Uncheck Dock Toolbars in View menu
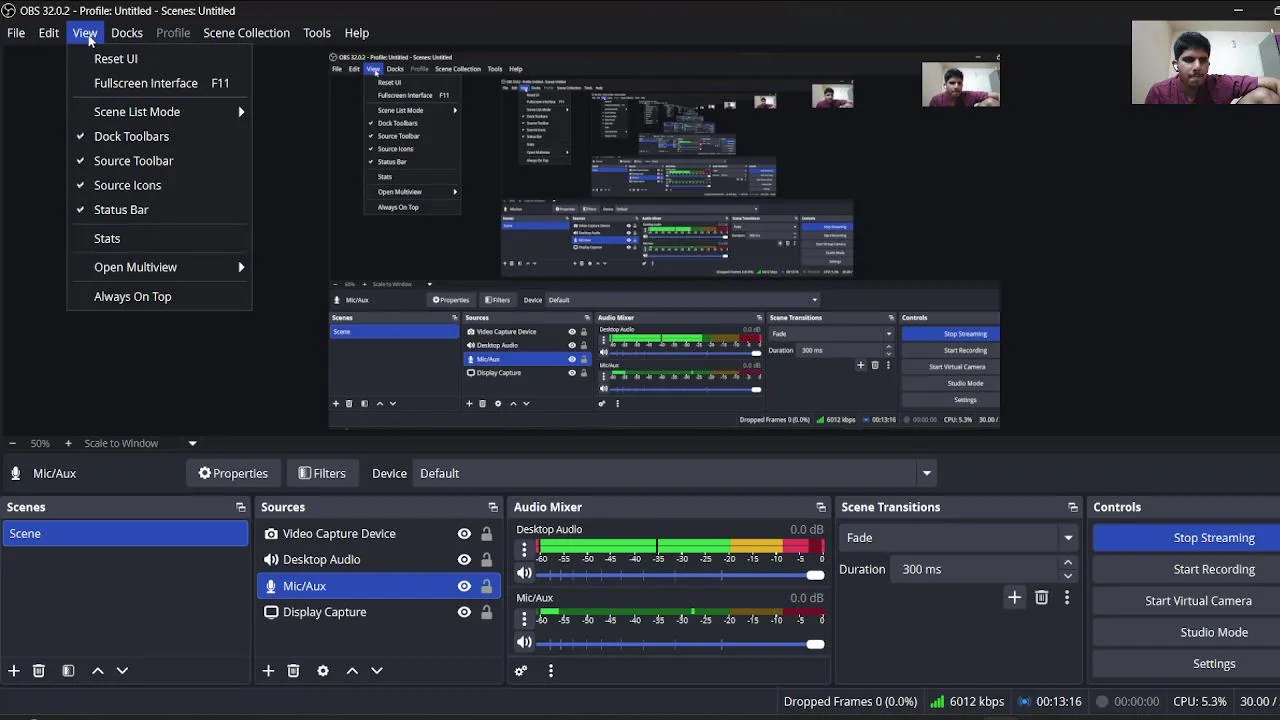Viewport: 1280px width, 720px height. [159, 136]
